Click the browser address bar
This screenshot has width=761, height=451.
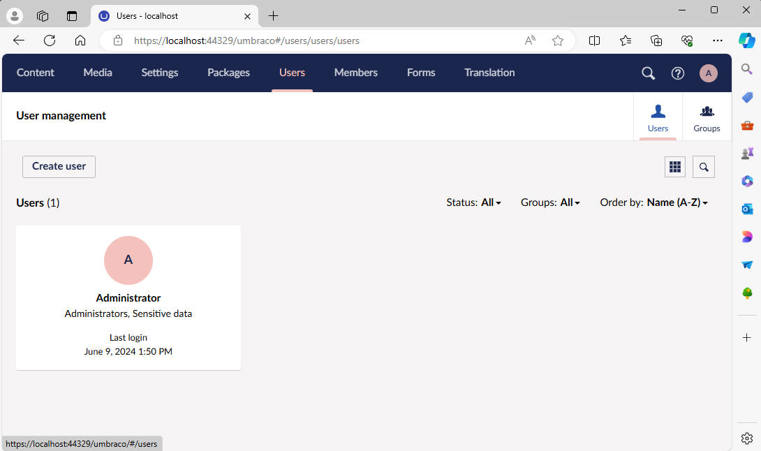[x=320, y=41]
